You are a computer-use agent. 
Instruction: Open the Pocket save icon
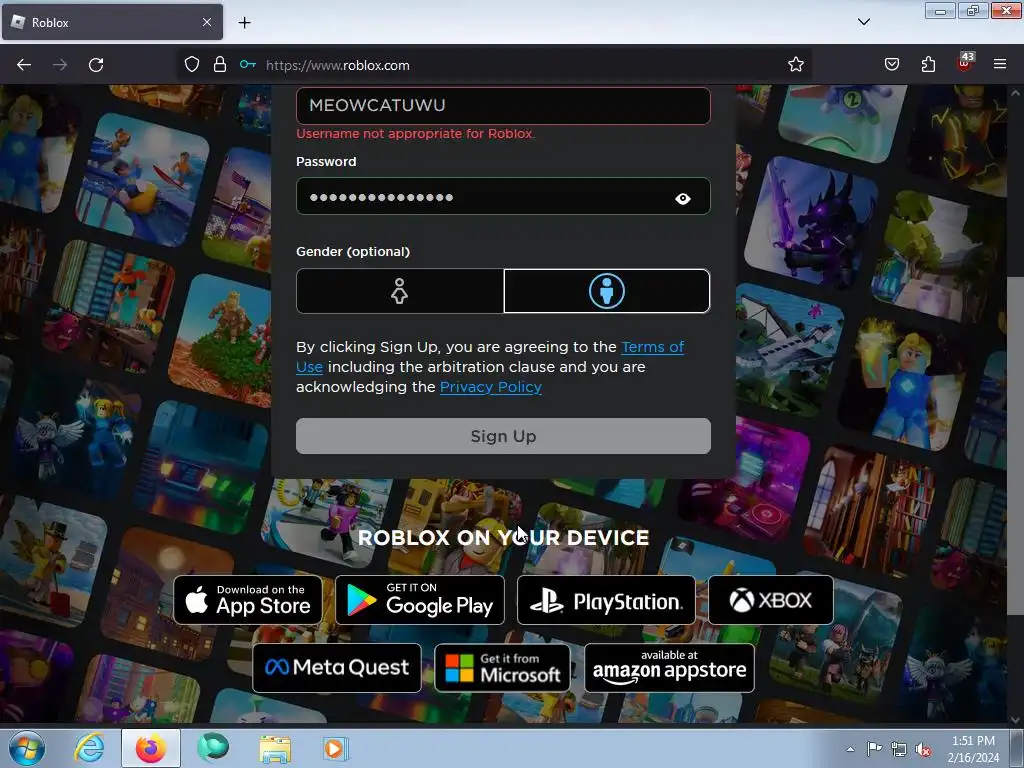coord(892,65)
